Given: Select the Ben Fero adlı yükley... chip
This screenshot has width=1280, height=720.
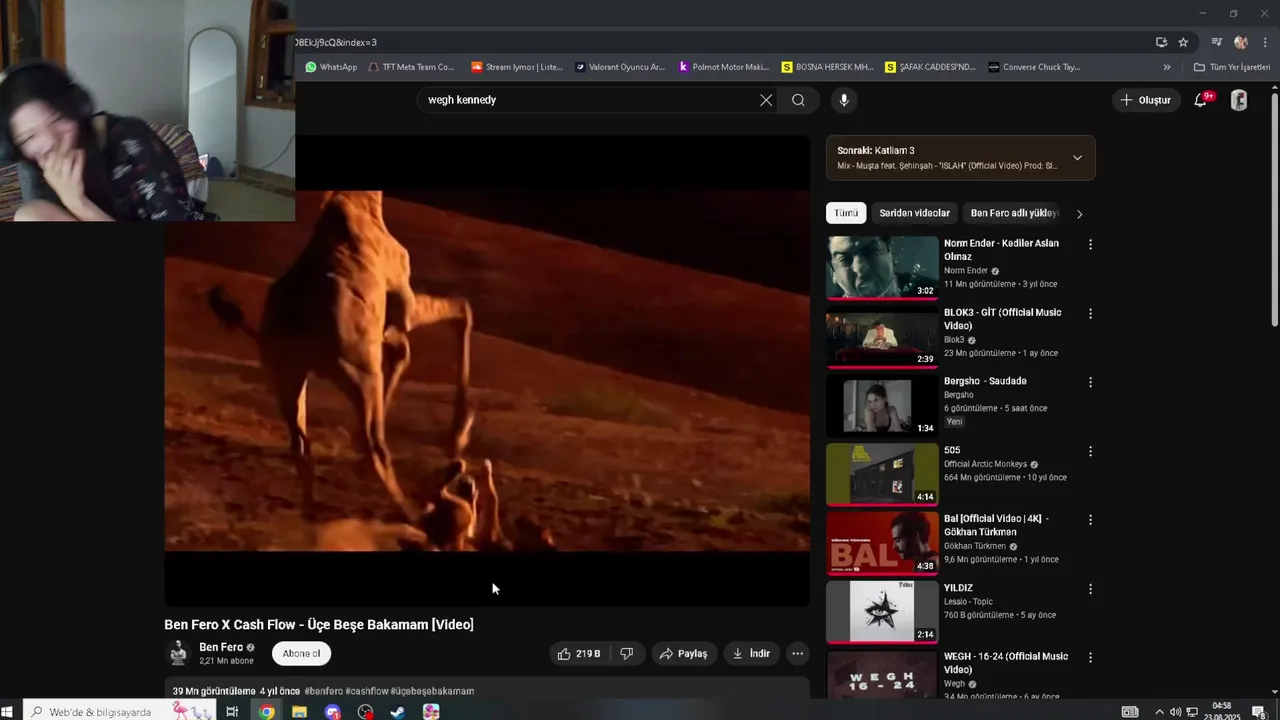Looking at the screenshot, I should [x=1012, y=213].
